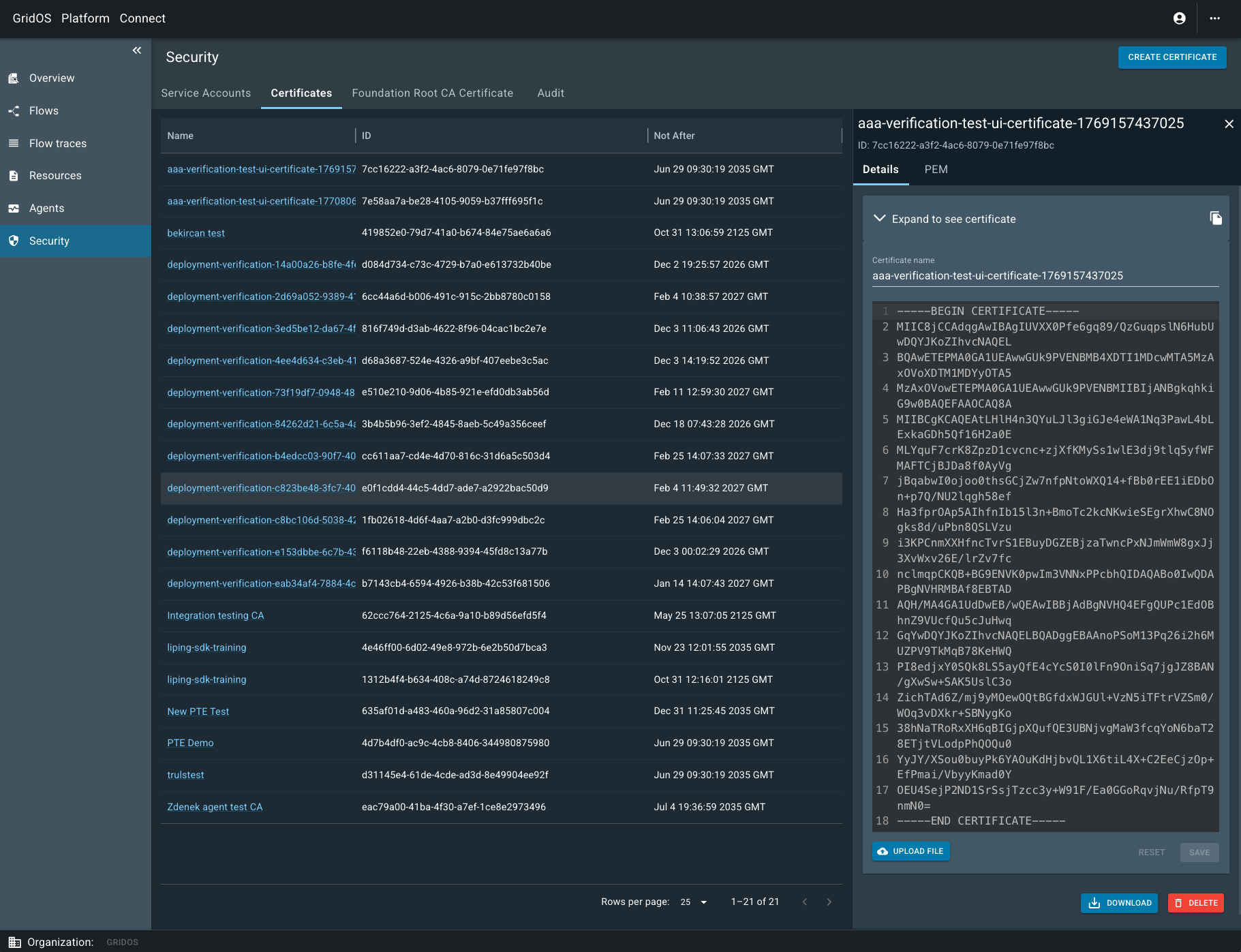
Task: Open the Audit tab
Action: [550, 93]
